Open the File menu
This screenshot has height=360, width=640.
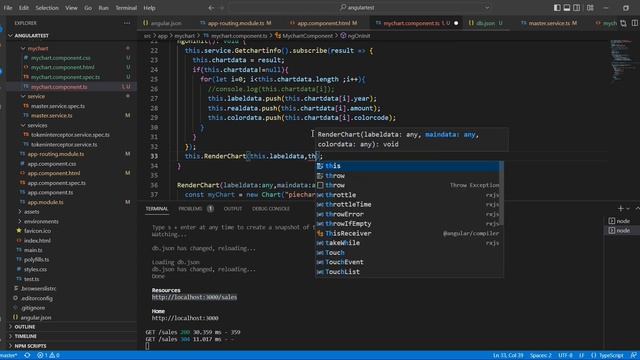point(8,8)
